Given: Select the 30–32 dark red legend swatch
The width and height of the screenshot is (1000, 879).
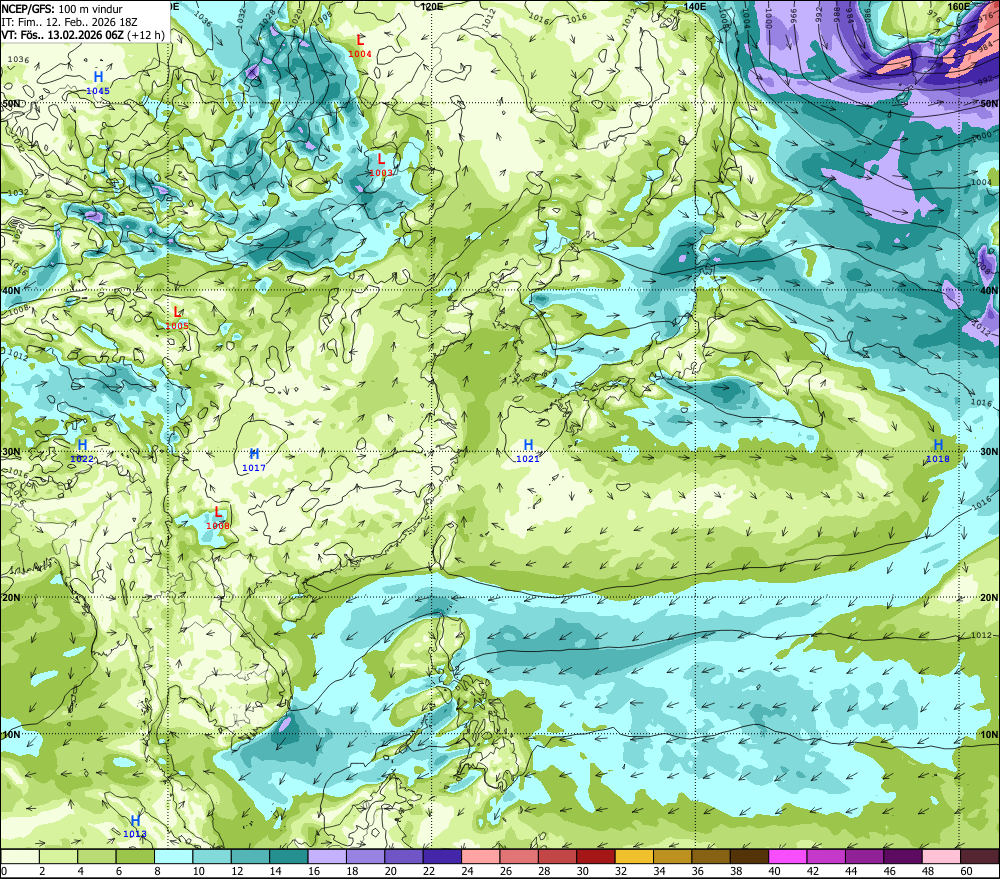Looking at the screenshot, I should [596, 857].
